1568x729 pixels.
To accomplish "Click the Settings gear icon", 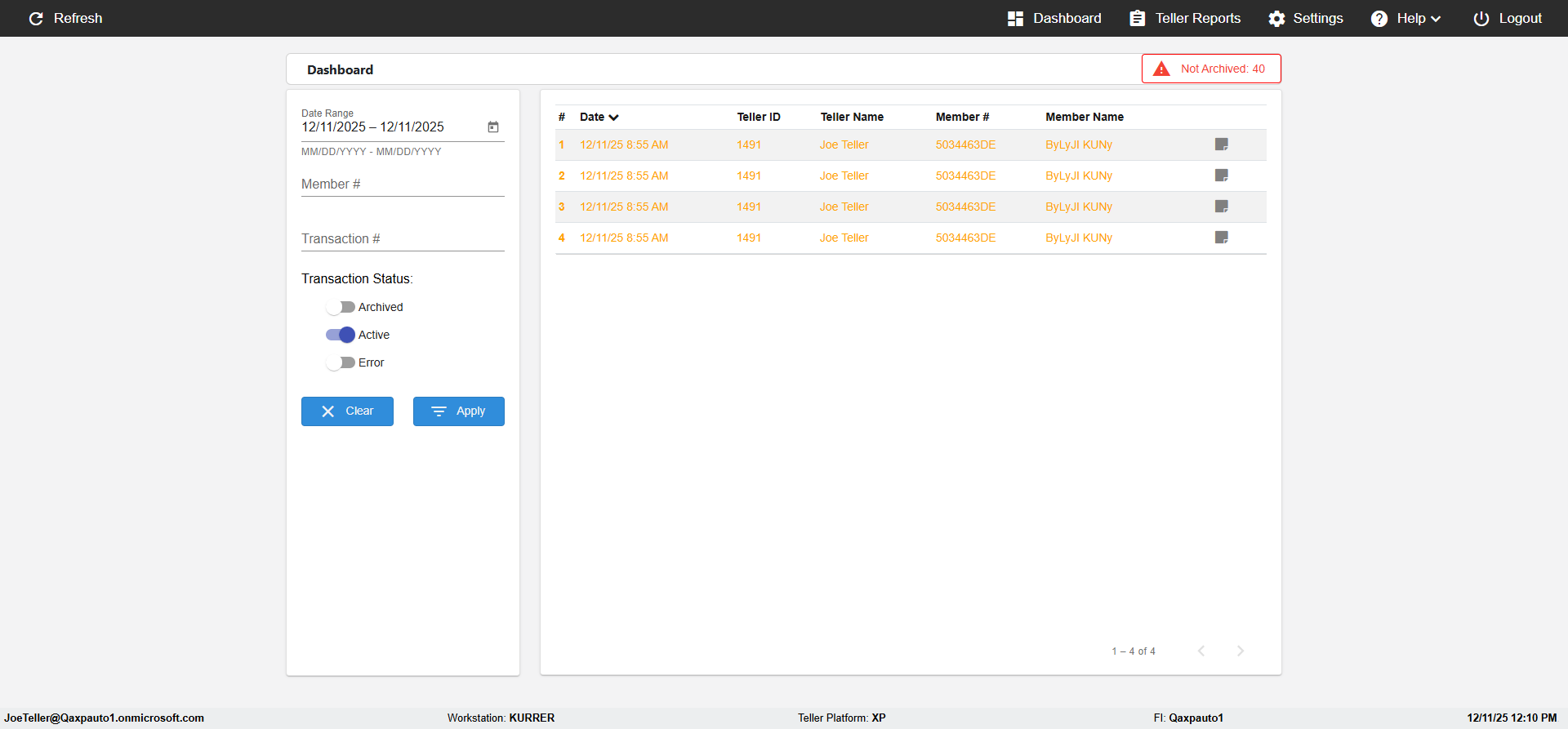I will [x=1276, y=19].
